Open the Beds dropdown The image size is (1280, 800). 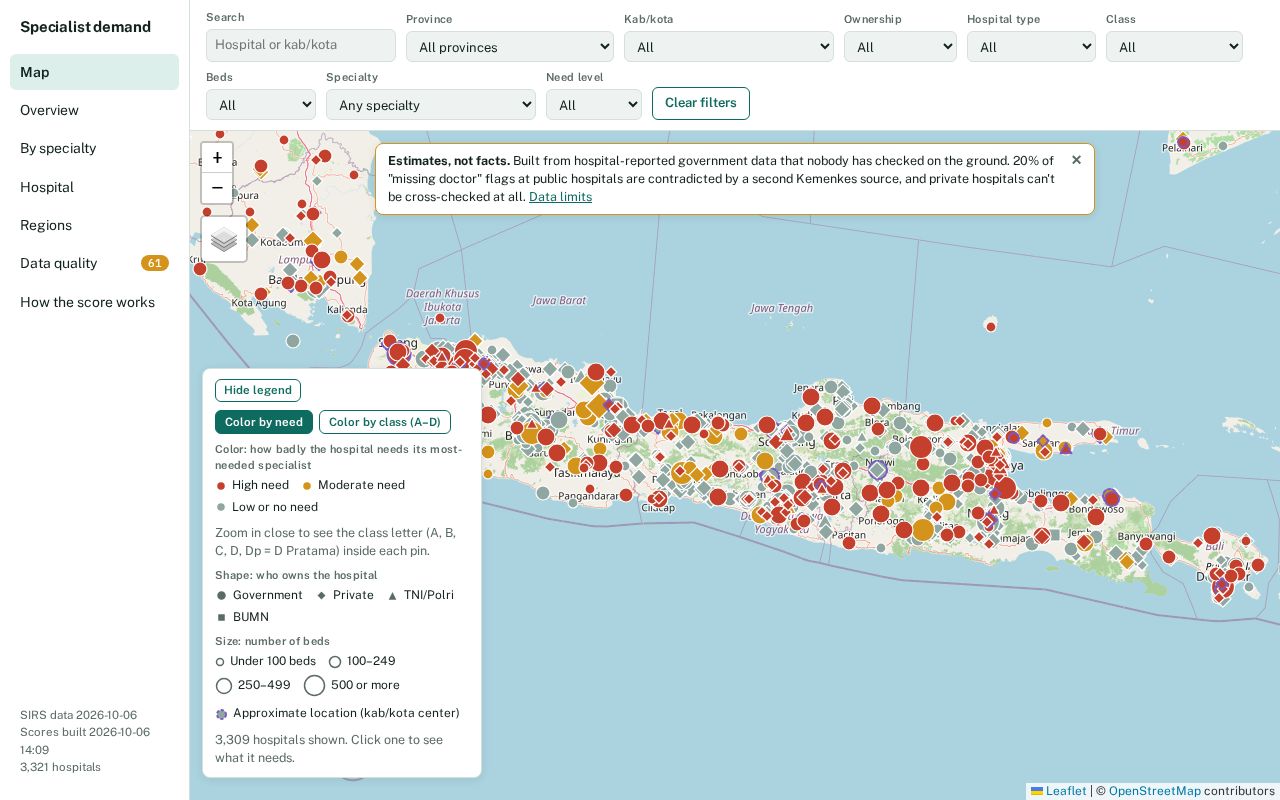(x=261, y=105)
